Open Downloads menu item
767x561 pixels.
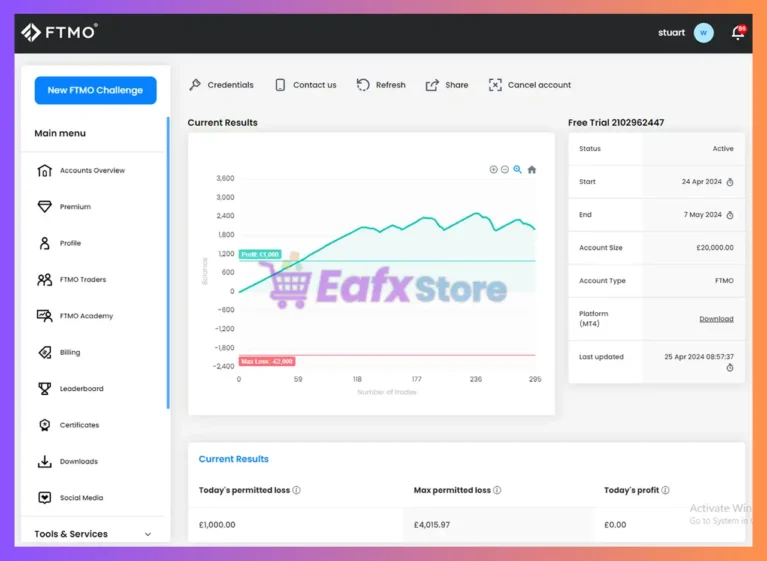tap(79, 461)
